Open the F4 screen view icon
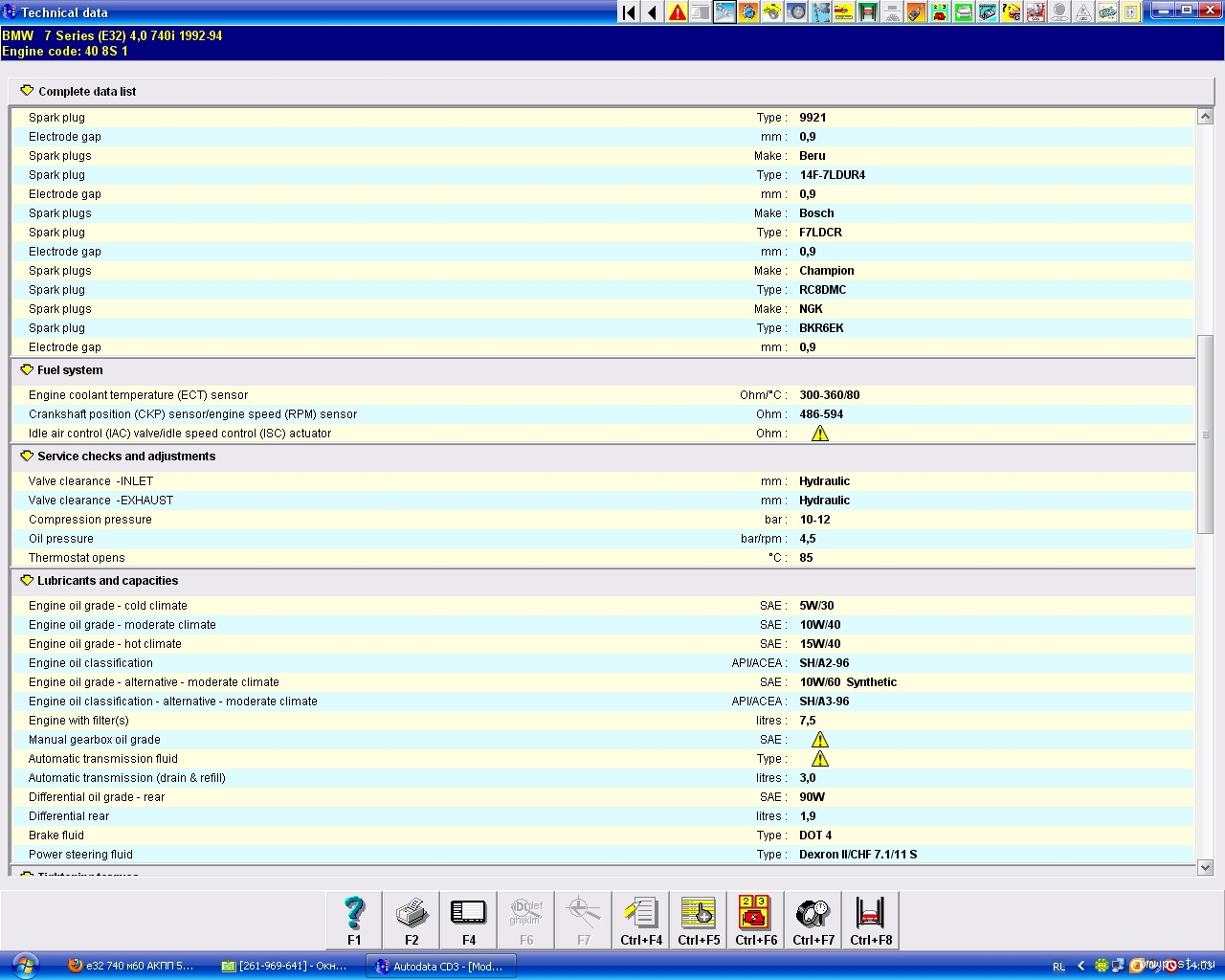 point(469,920)
